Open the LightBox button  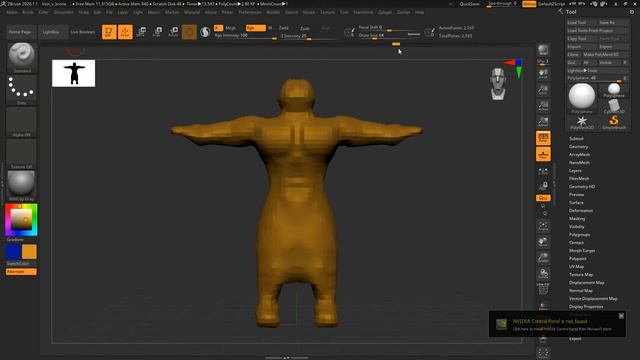[x=51, y=32]
